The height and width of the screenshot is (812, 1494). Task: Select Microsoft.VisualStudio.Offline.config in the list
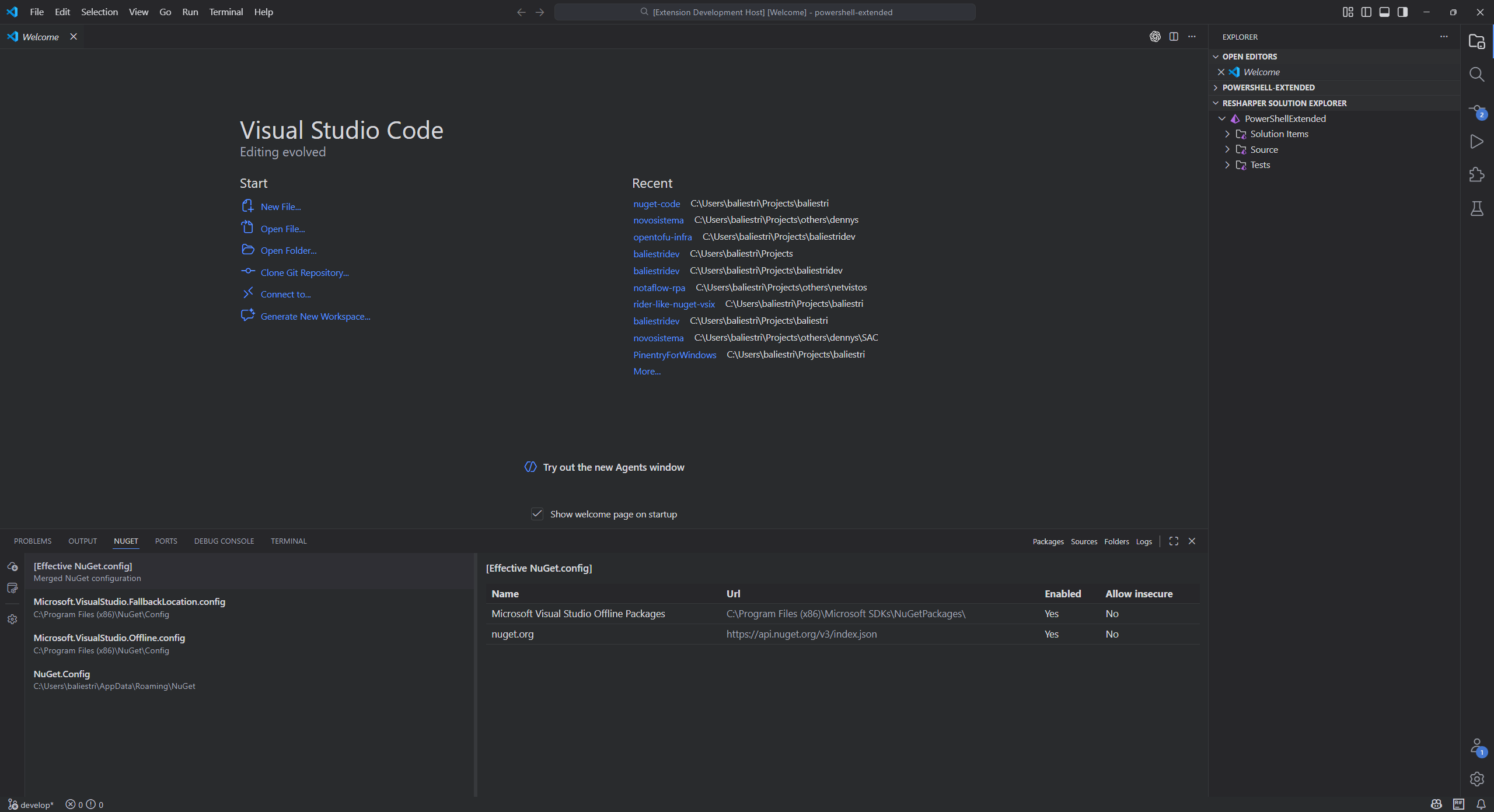pyautogui.click(x=250, y=644)
